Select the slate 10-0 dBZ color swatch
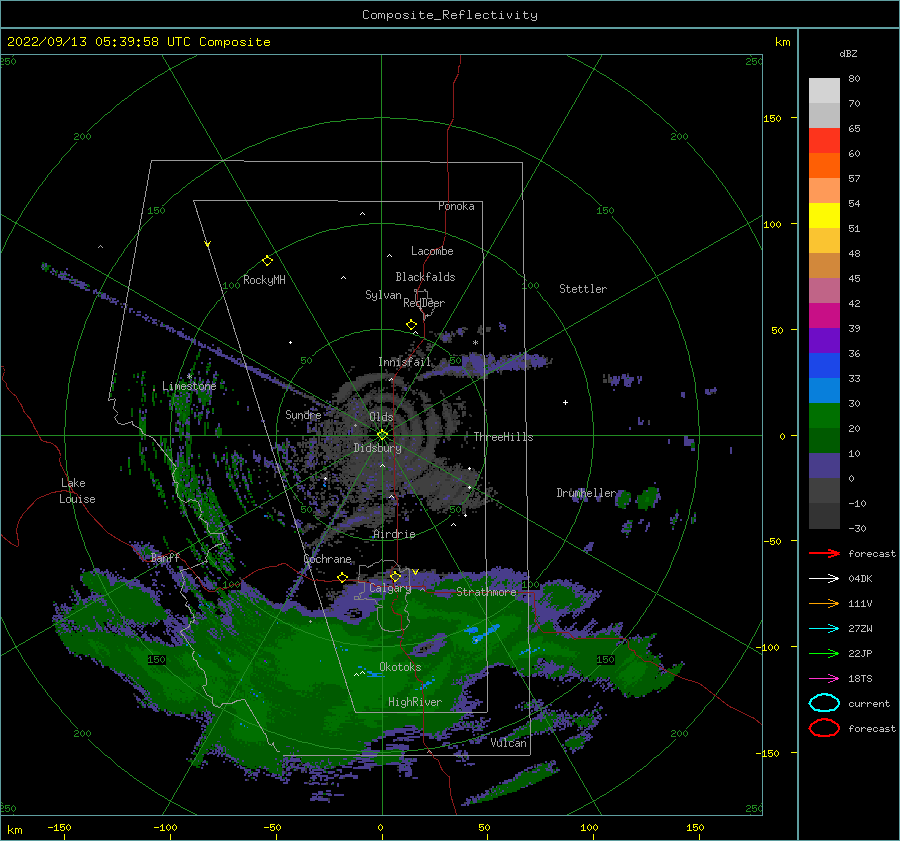 (x=824, y=466)
